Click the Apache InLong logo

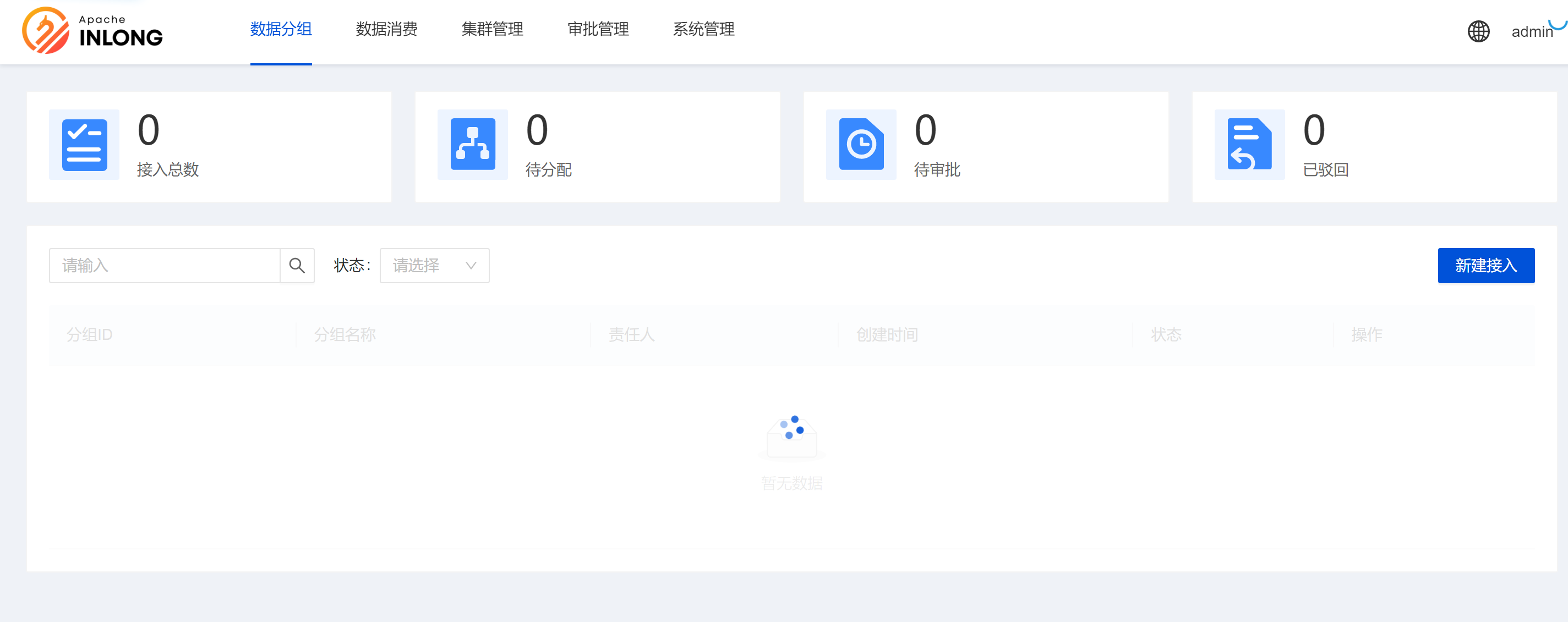(x=92, y=30)
